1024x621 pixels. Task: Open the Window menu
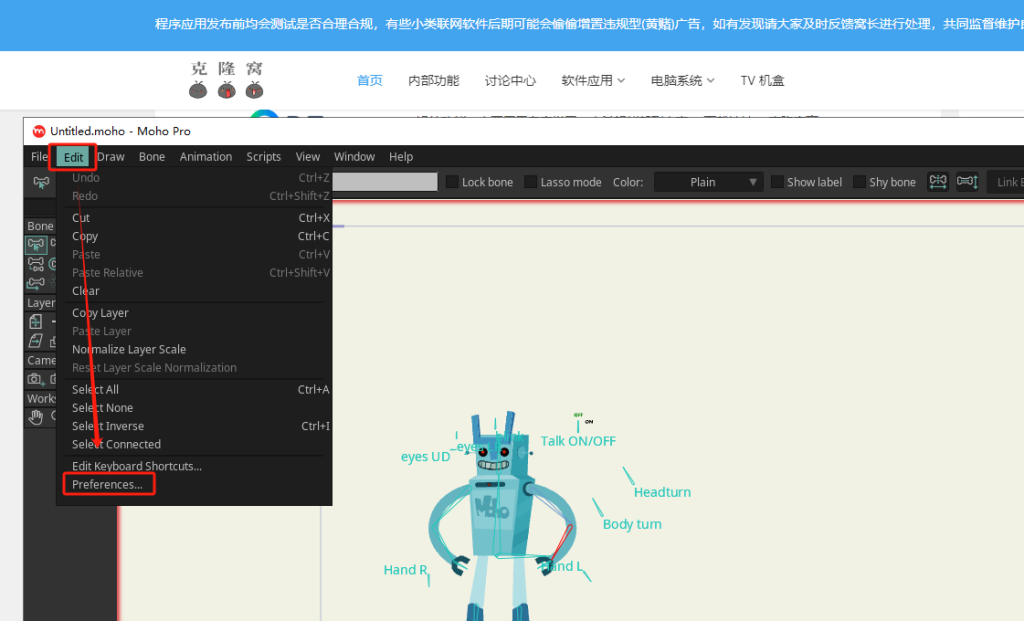click(x=354, y=157)
